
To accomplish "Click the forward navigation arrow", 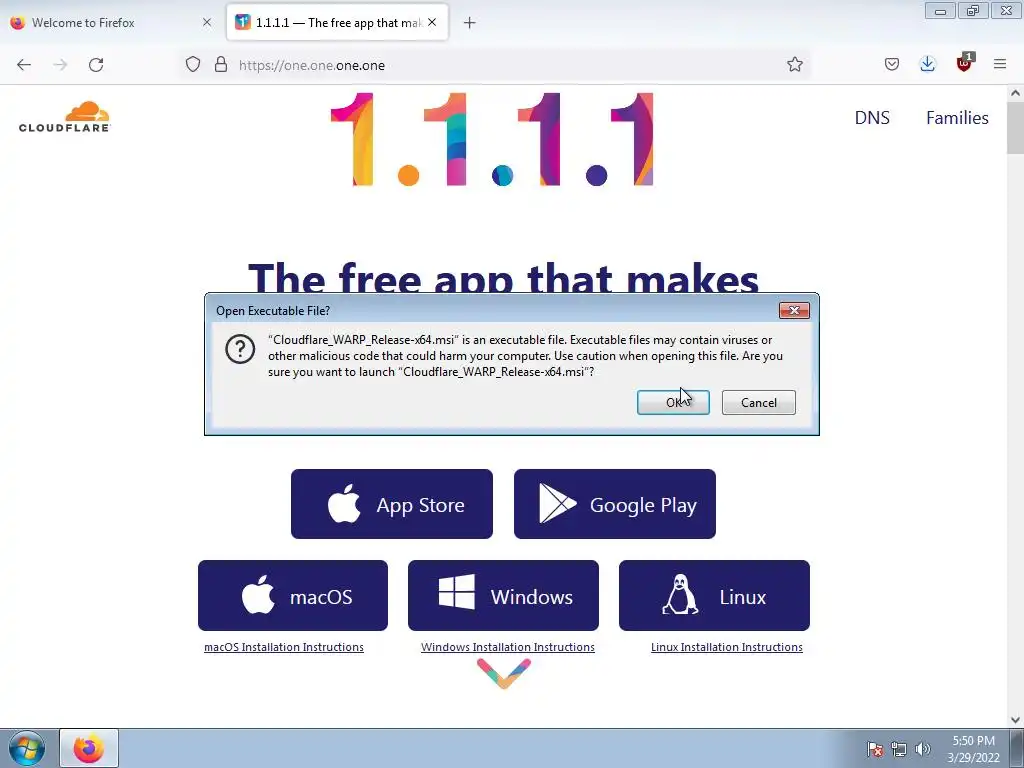I will pyautogui.click(x=60, y=65).
